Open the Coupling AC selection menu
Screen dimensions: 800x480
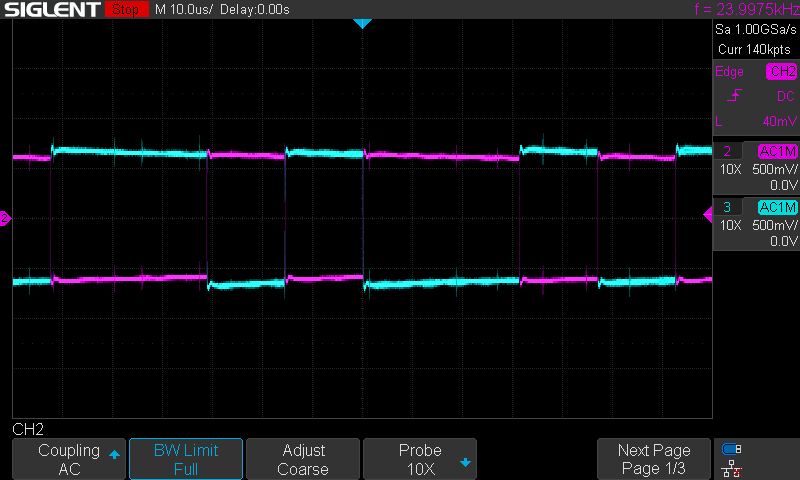(68, 459)
